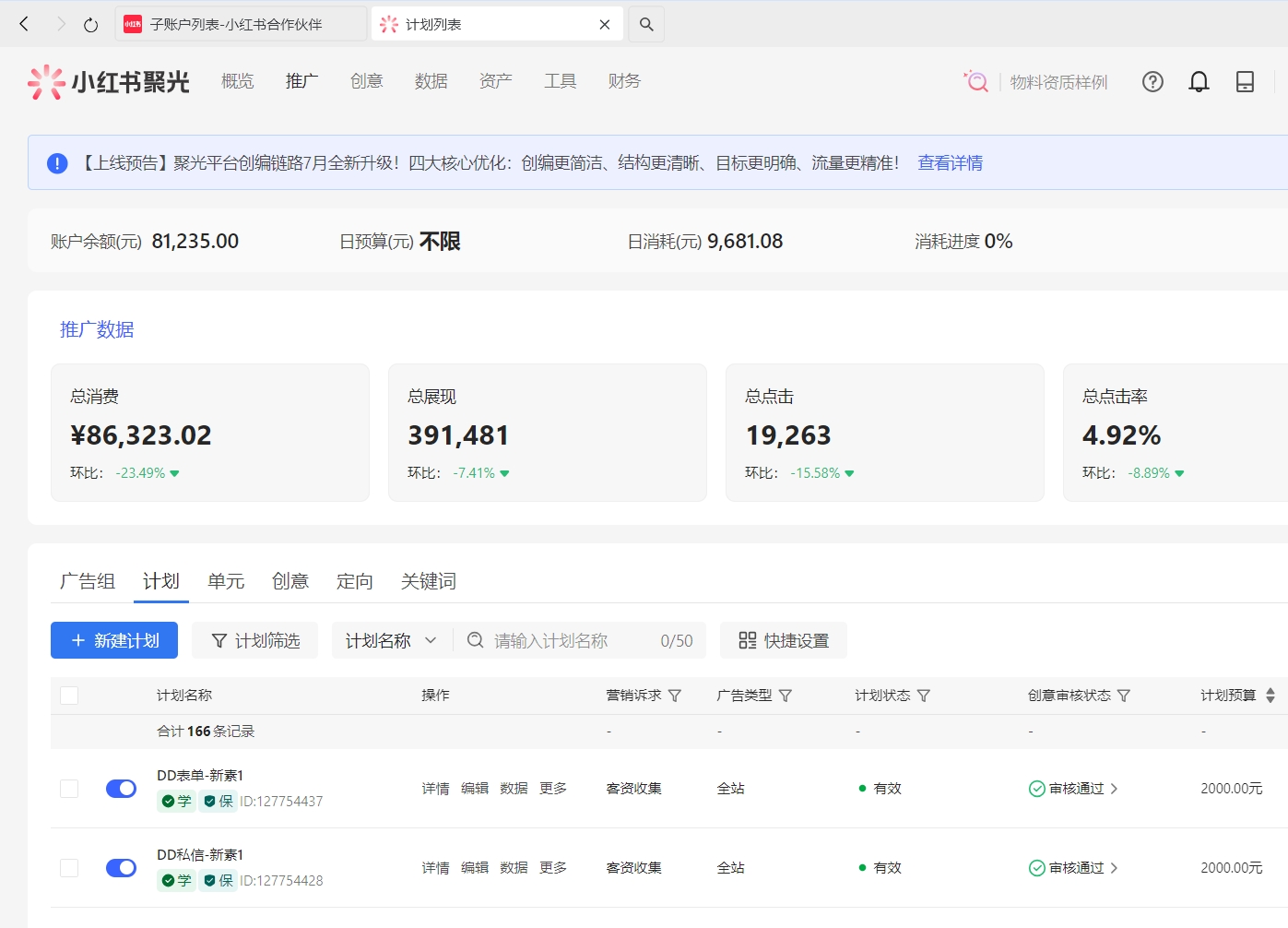Screen dimensions: 1288x928
Task: Reload the page with the refresh icon
Action: coord(90,25)
